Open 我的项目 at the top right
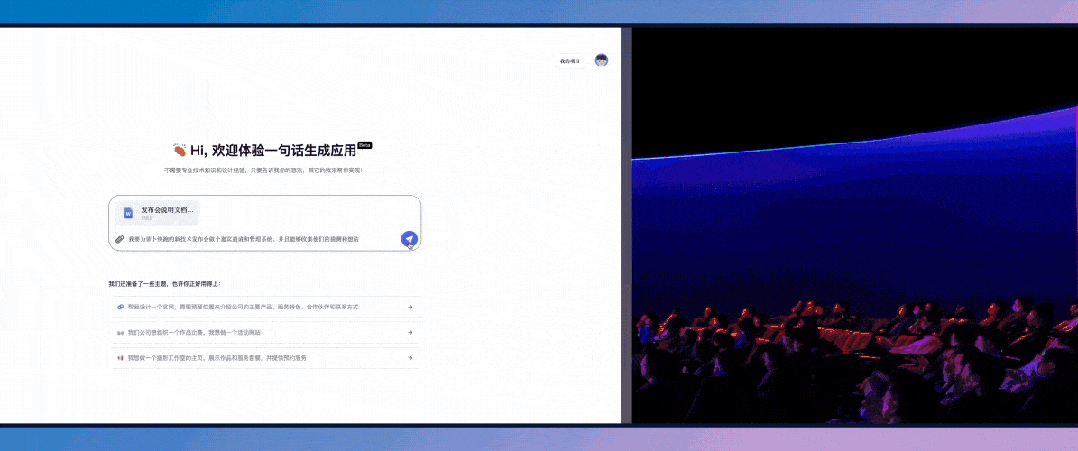 [569, 61]
